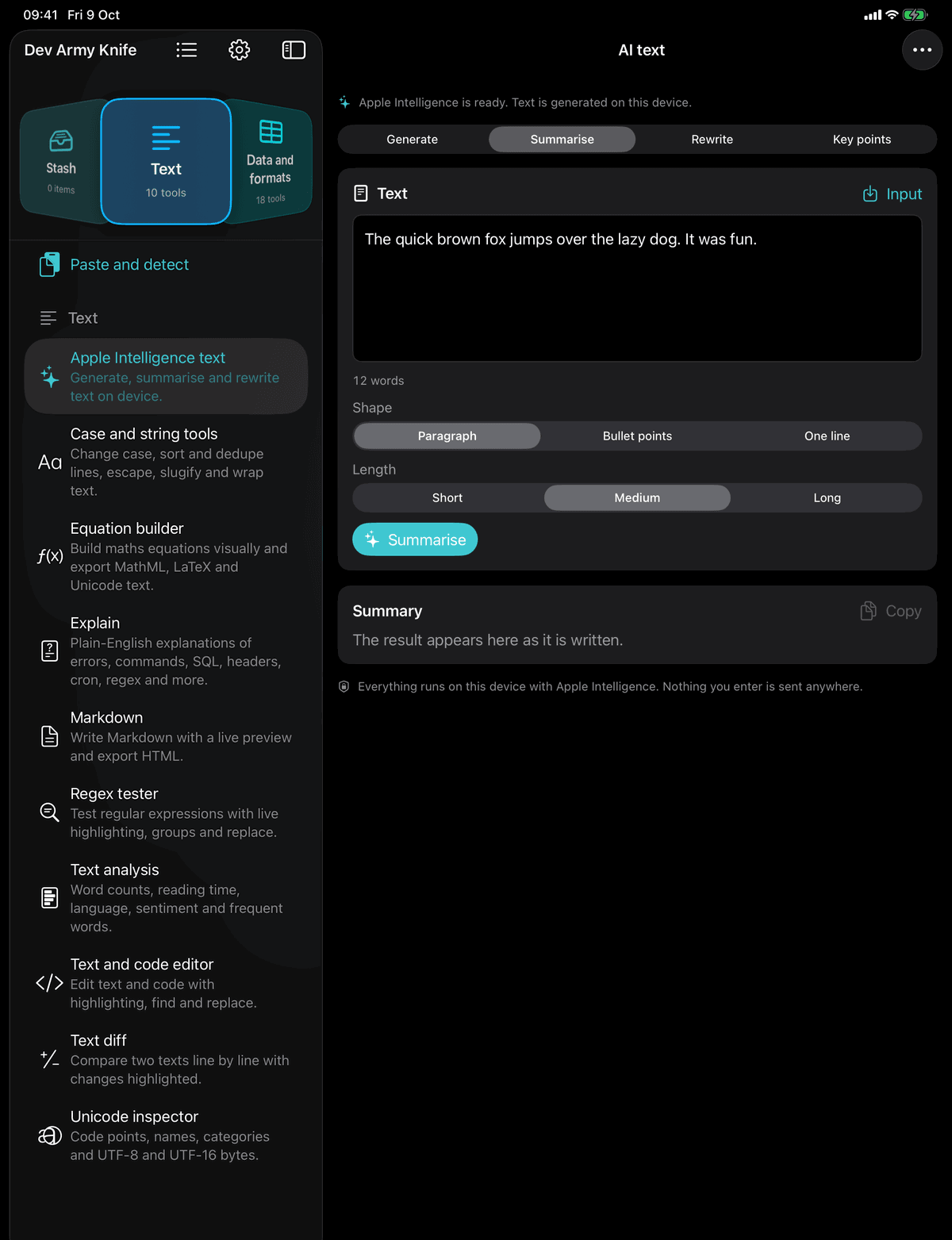Open Explain tool title
This screenshot has height=1240, width=952.
pyautogui.click(x=95, y=623)
